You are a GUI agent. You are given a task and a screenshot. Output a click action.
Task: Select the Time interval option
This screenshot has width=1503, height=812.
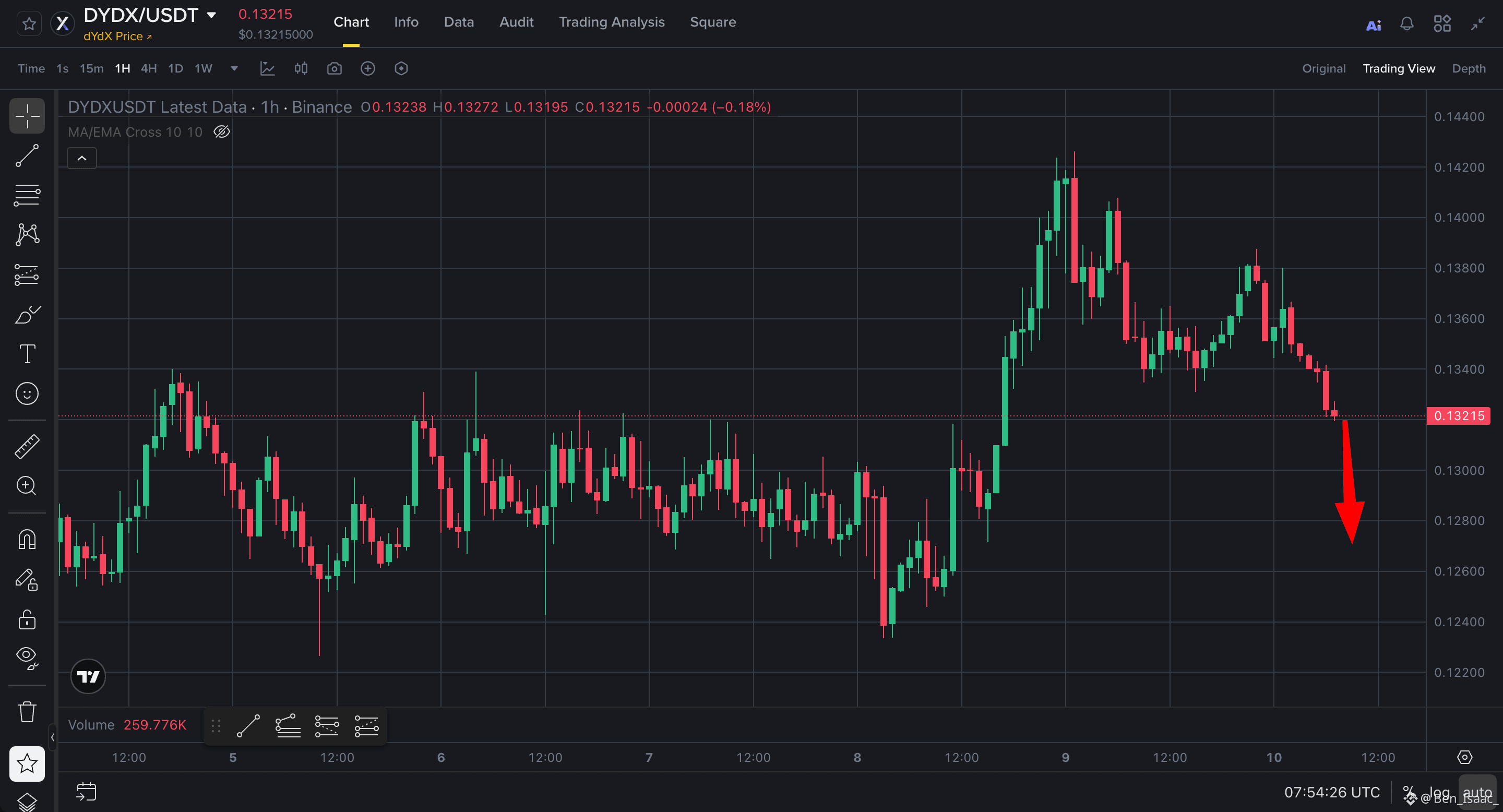tap(31, 68)
